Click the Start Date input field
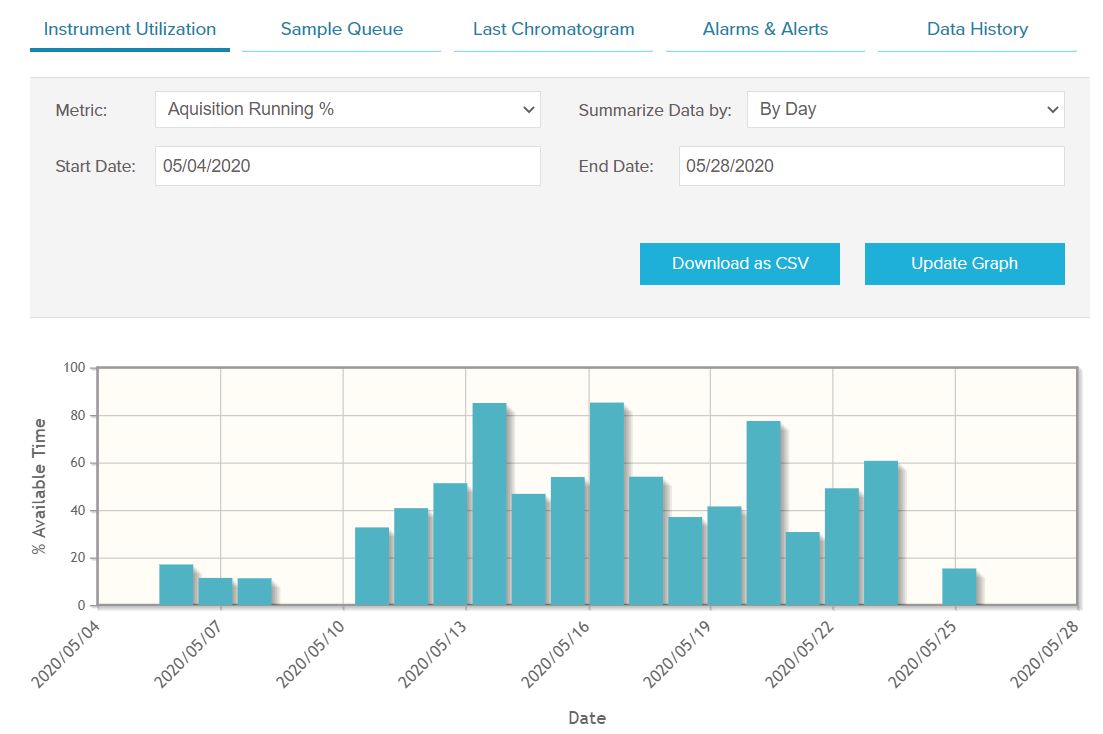 [x=347, y=166]
